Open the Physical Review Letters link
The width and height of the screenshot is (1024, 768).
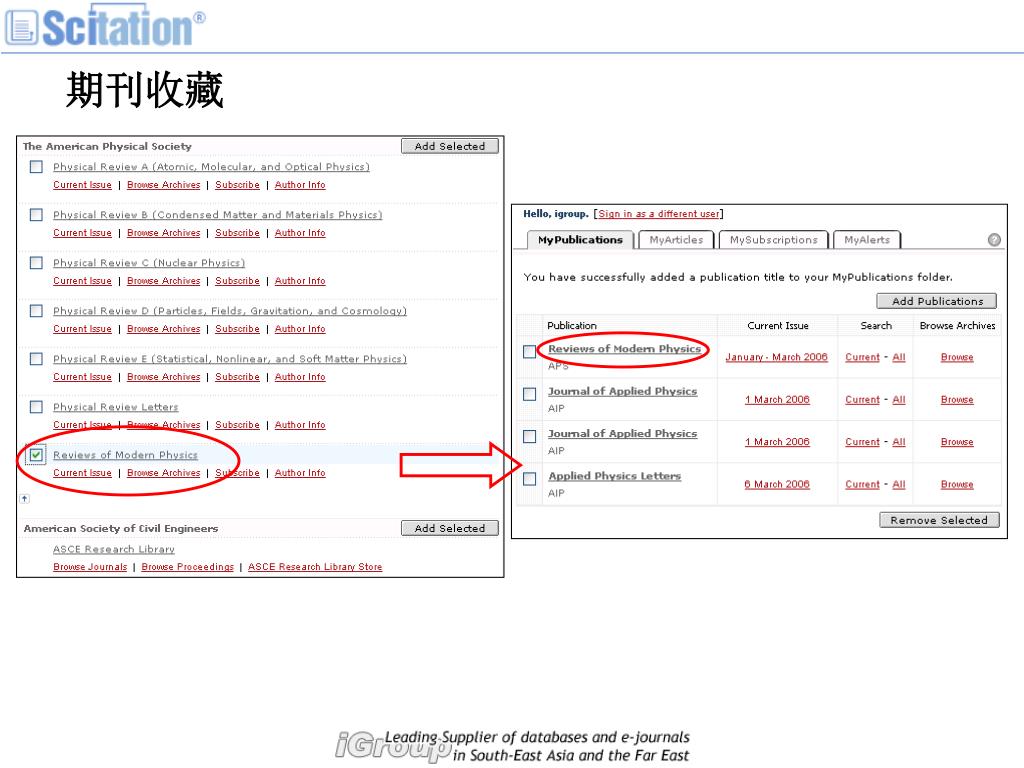point(116,407)
